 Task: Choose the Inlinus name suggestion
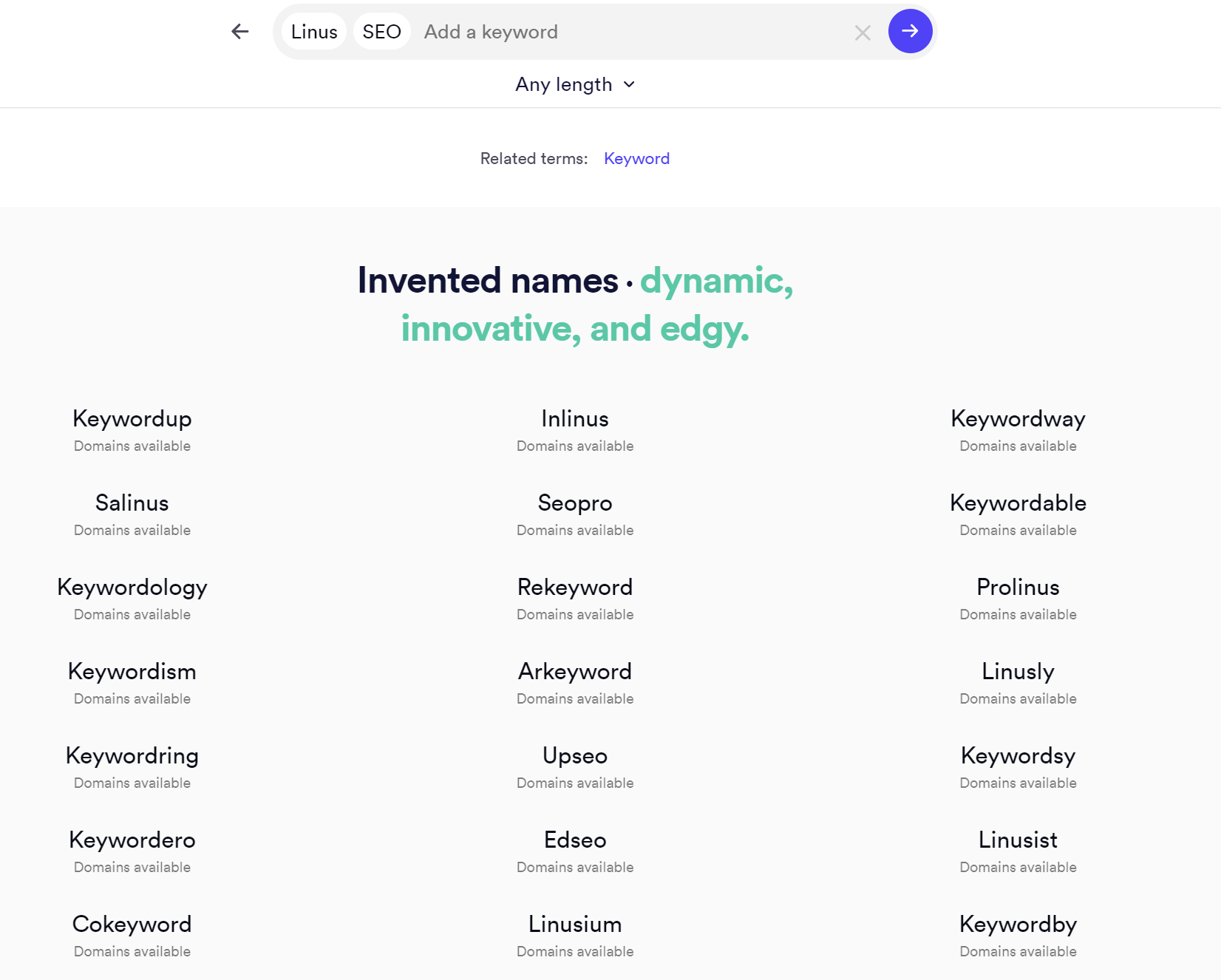click(575, 419)
